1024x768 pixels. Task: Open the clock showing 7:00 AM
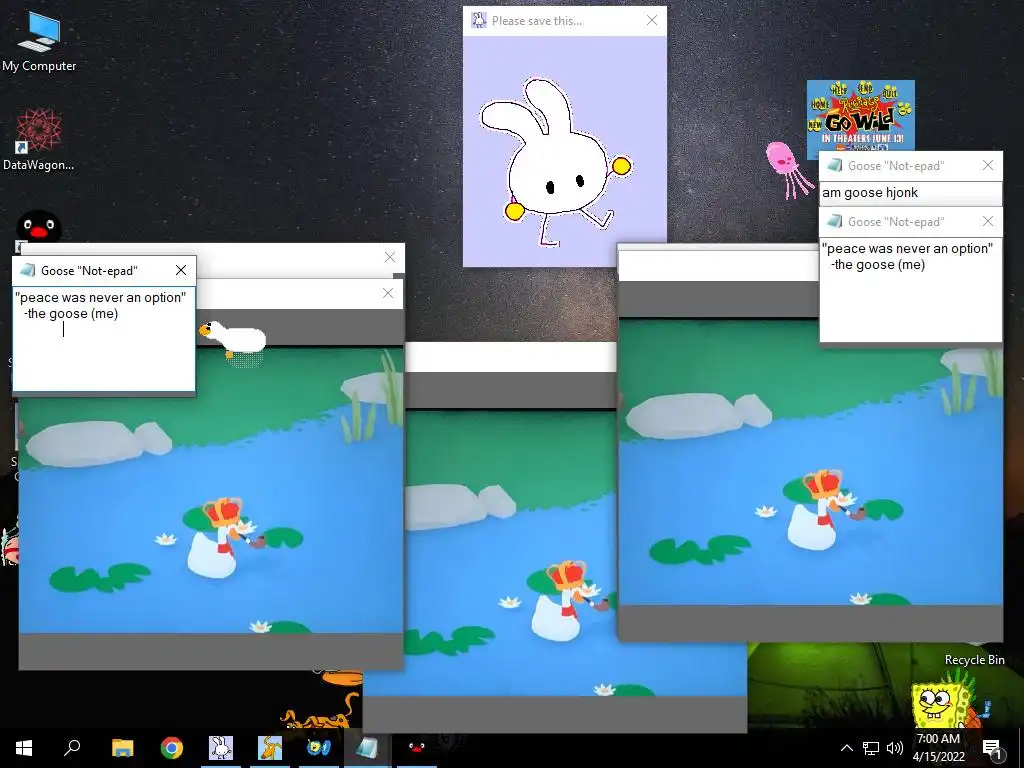coord(938,748)
